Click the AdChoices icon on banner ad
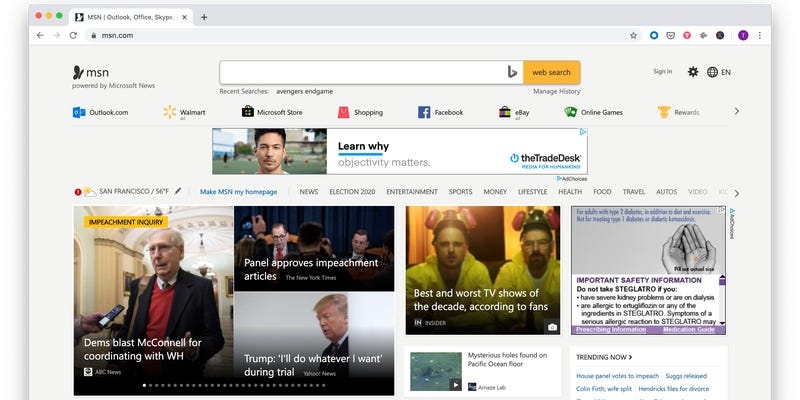800x400 pixels. coord(583,132)
